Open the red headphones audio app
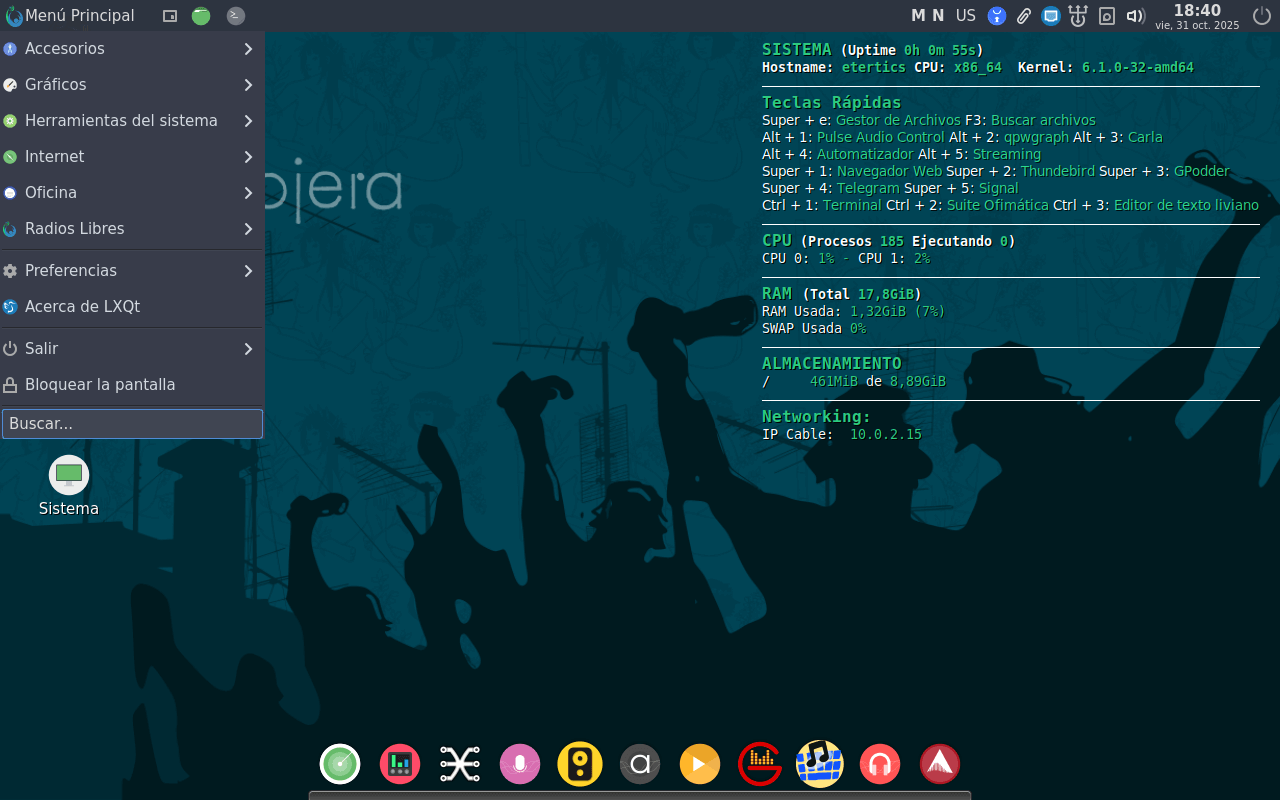This screenshot has width=1280, height=800. (879, 763)
